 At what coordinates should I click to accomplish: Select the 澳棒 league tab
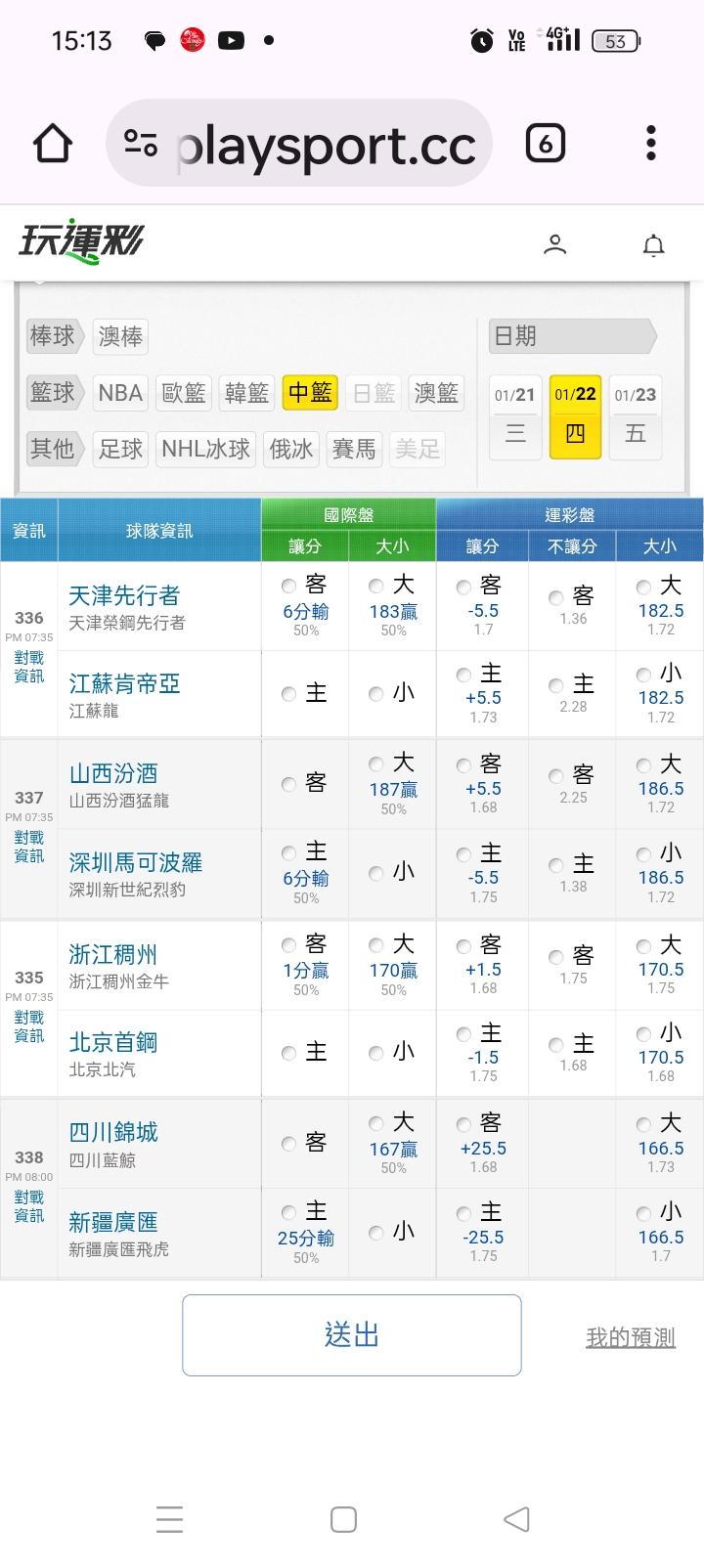click(x=120, y=336)
